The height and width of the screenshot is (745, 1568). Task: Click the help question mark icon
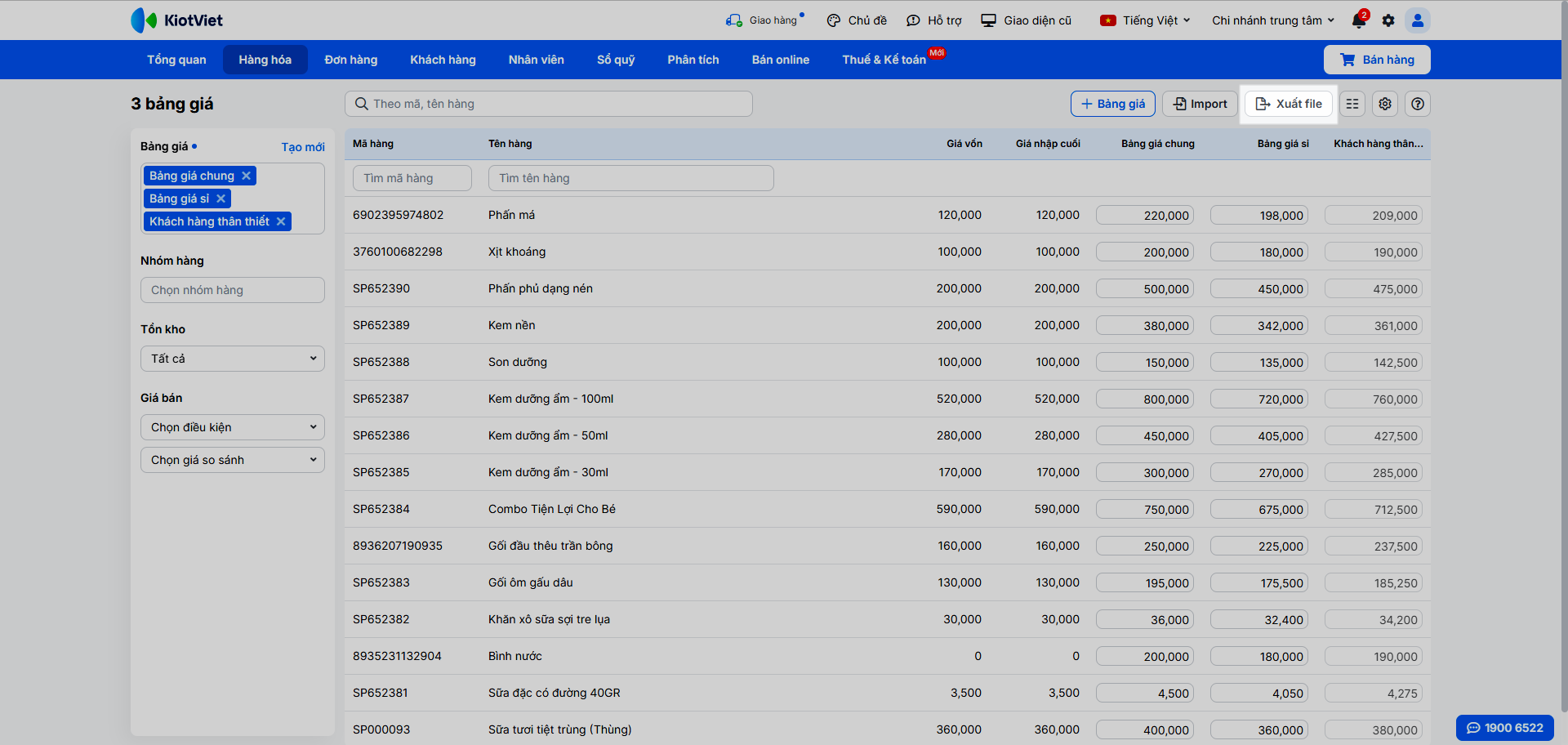point(1418,104)
